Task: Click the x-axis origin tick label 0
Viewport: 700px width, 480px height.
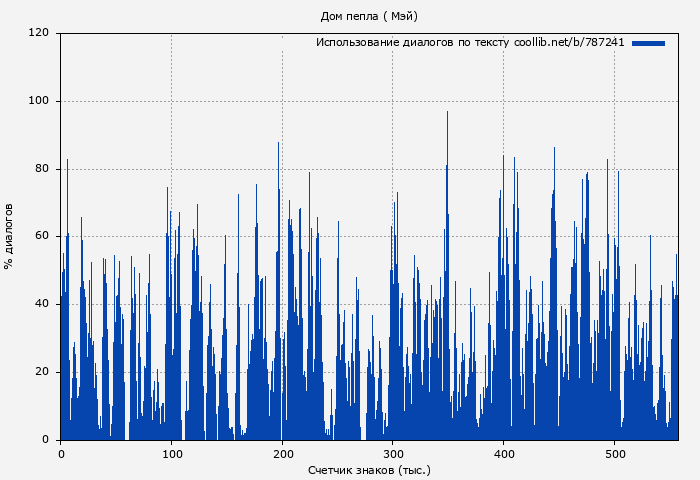Action: (61, 454)
